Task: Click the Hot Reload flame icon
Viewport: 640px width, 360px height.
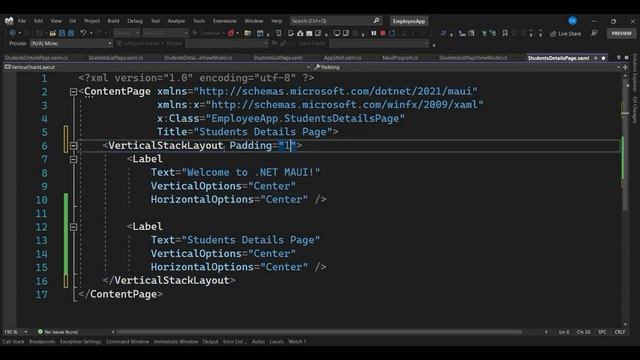Action: pyautogui.click(x=231, y=33)
